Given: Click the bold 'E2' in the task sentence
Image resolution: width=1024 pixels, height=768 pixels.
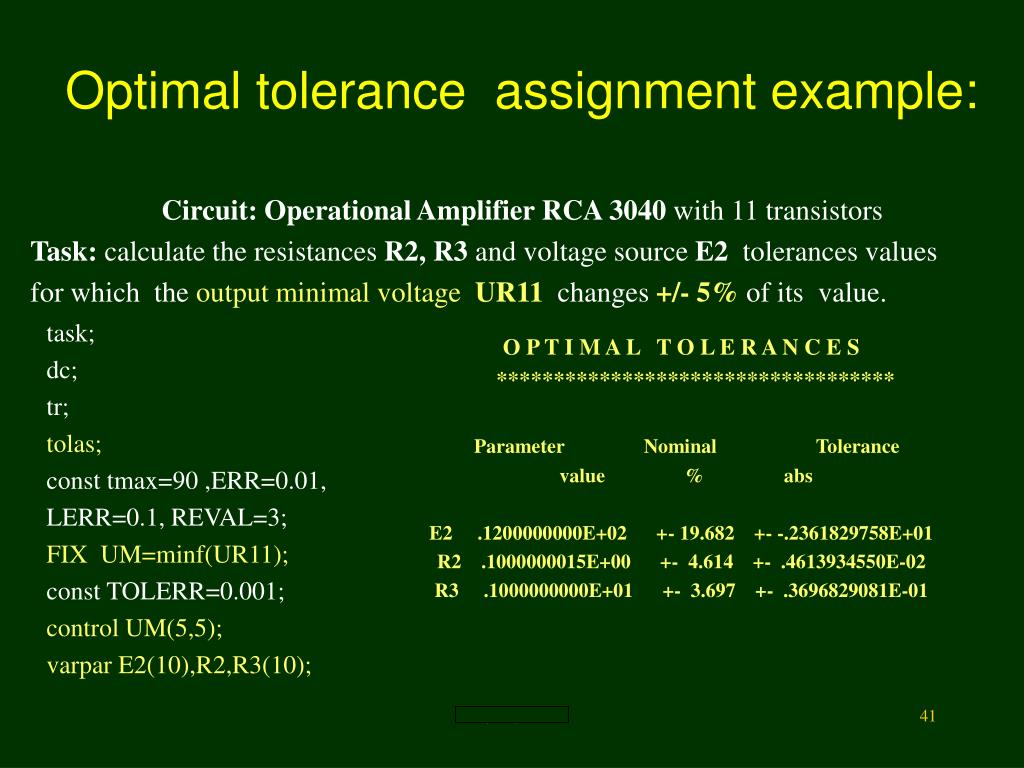Looking at the screenshot, I should [x=711, y=252].
